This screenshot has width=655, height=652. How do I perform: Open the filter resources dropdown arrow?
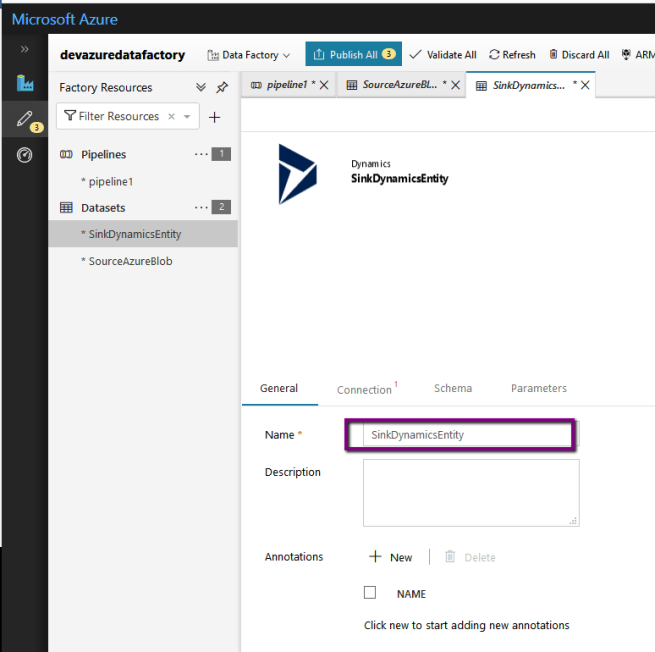coord(186,117)
